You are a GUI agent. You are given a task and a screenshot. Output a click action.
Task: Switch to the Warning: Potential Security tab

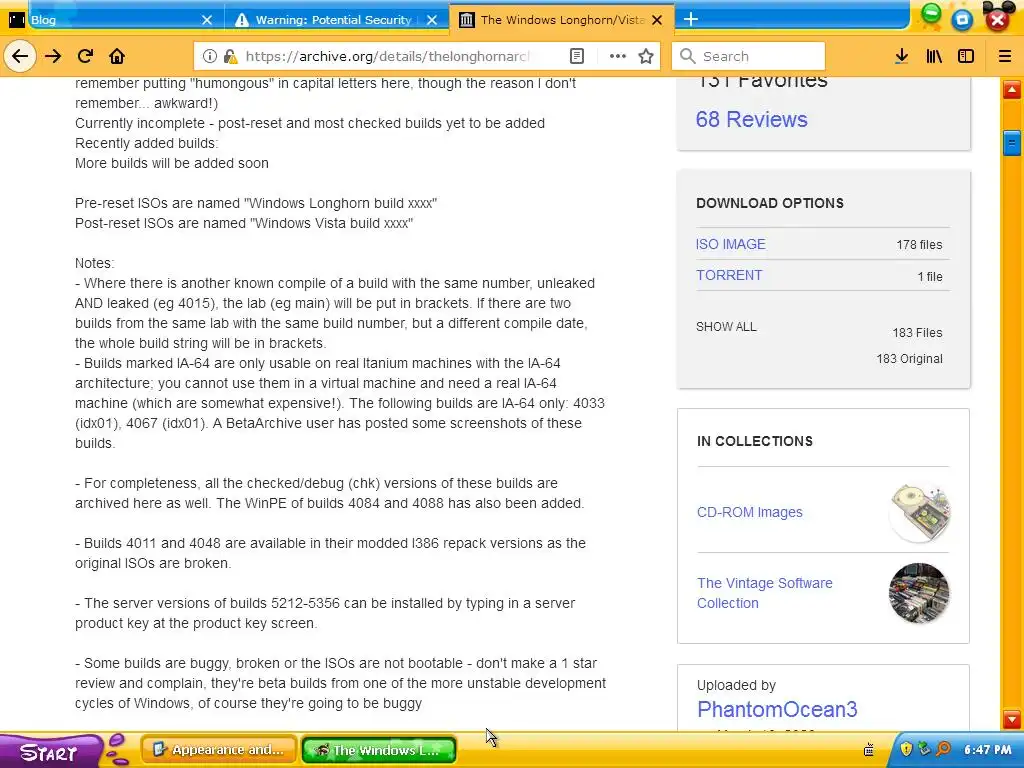click(336, 20)
